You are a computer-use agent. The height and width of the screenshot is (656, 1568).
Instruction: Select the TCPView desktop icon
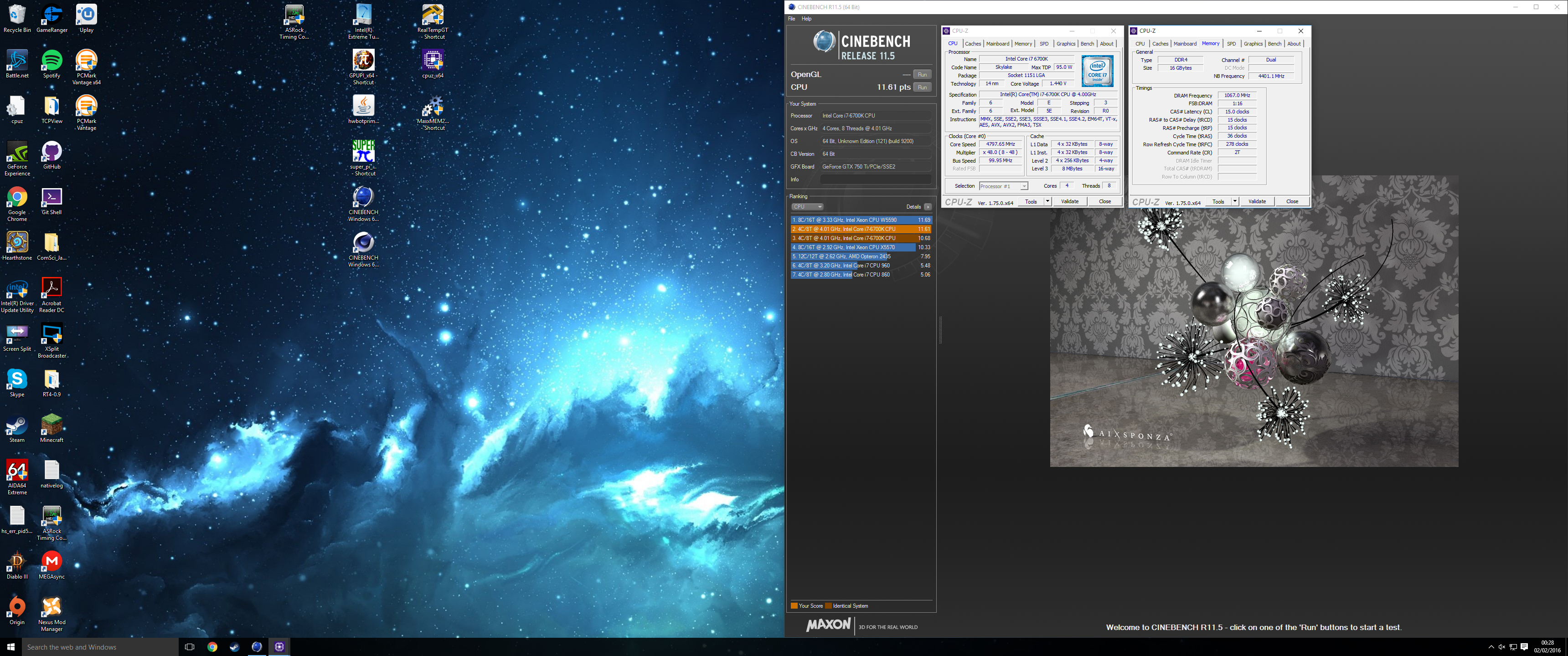pyautogui.click(x=52, y=109)
